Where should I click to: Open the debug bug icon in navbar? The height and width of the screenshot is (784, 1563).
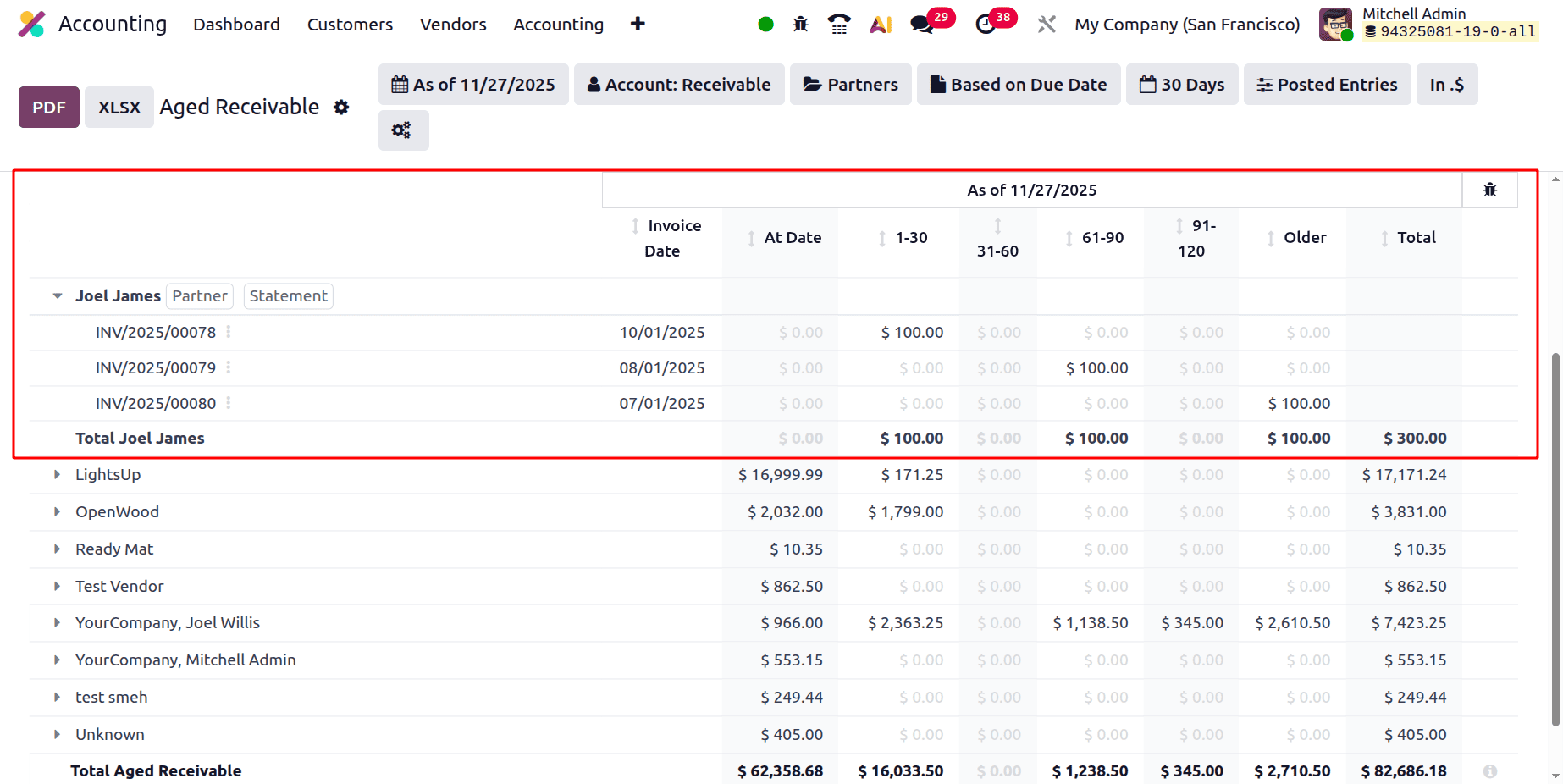[800, 25]
